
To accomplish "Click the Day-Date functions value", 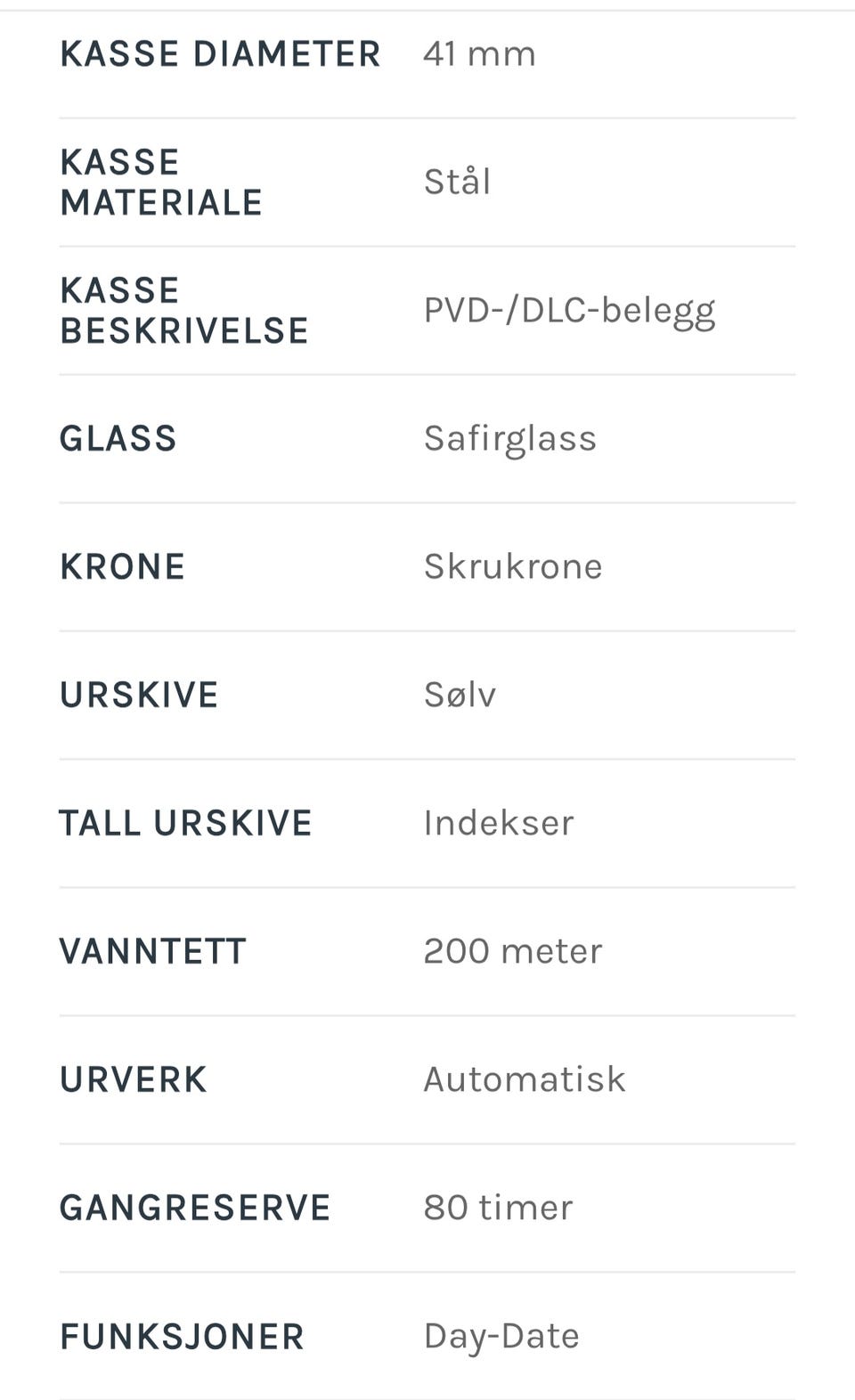I will tap(501, 1338).
